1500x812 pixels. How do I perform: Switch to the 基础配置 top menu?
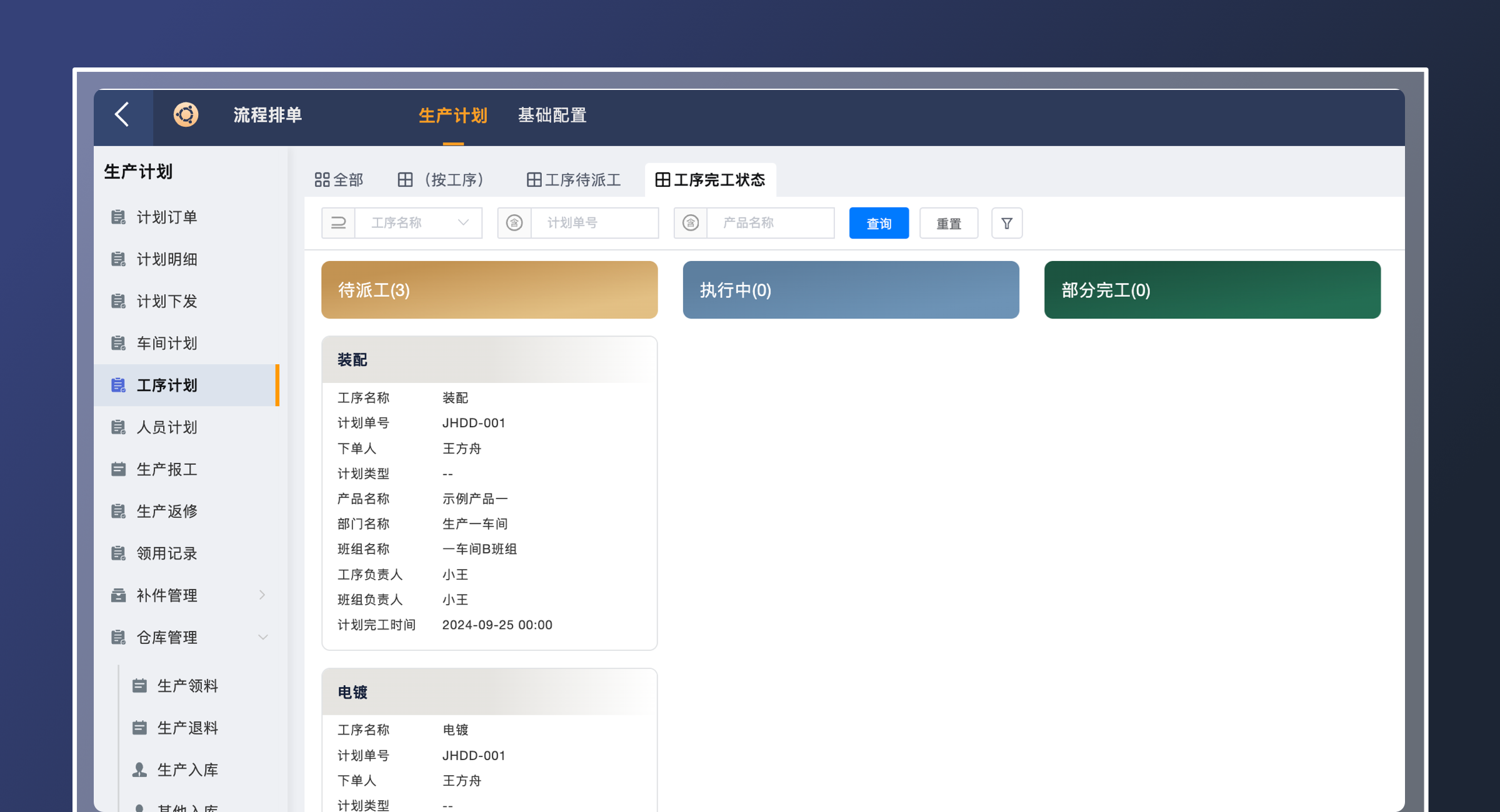coord(552,116)
